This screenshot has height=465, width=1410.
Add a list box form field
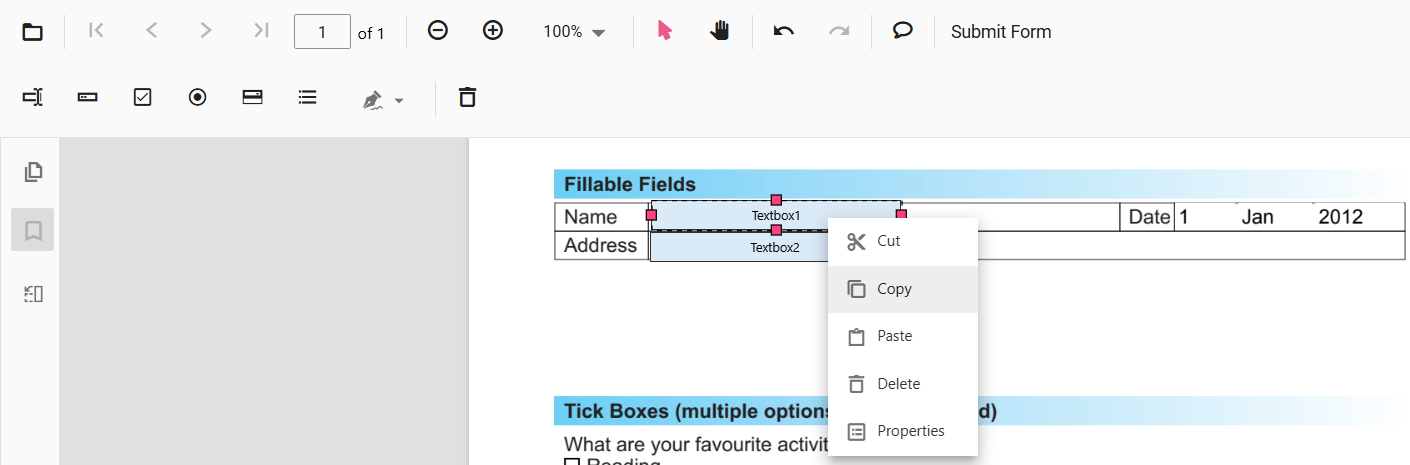point(308,97)
